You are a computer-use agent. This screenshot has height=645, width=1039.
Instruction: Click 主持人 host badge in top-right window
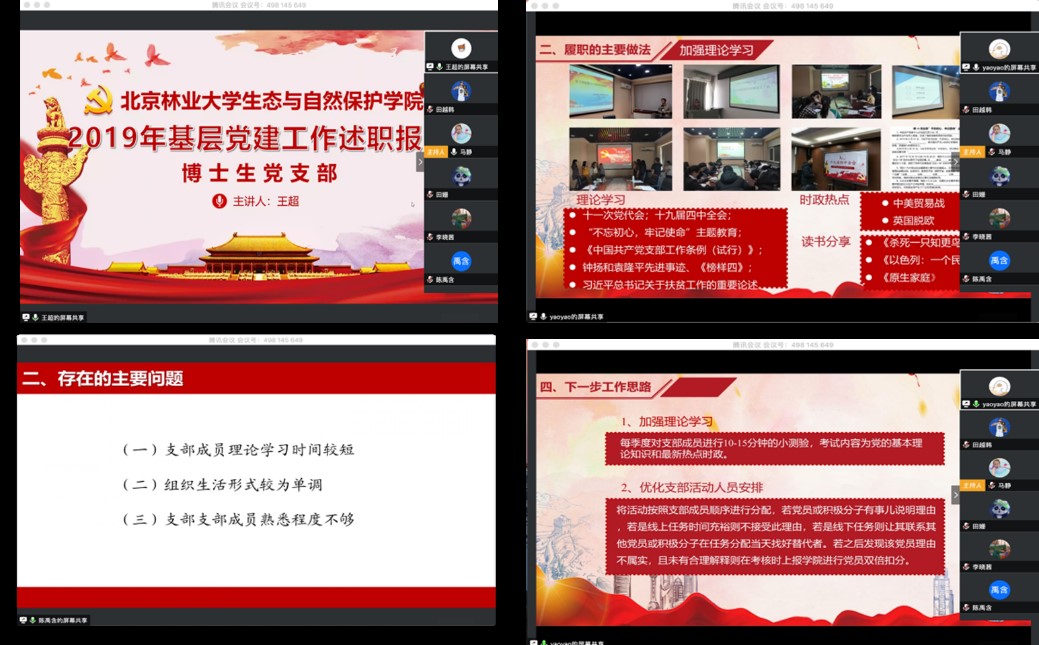tap(972, 152)
